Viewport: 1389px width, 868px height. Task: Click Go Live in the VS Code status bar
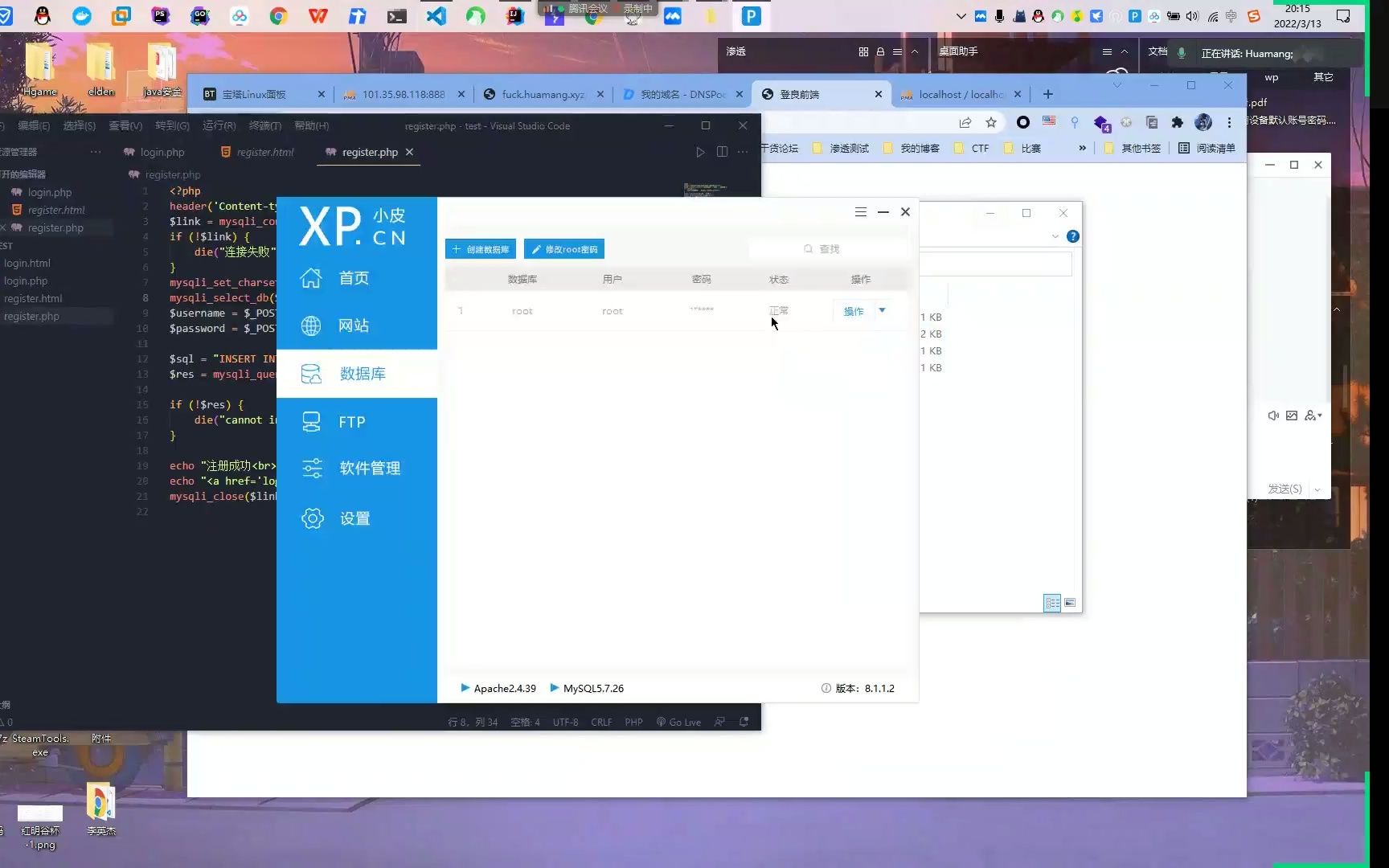(x=678, y=722)
